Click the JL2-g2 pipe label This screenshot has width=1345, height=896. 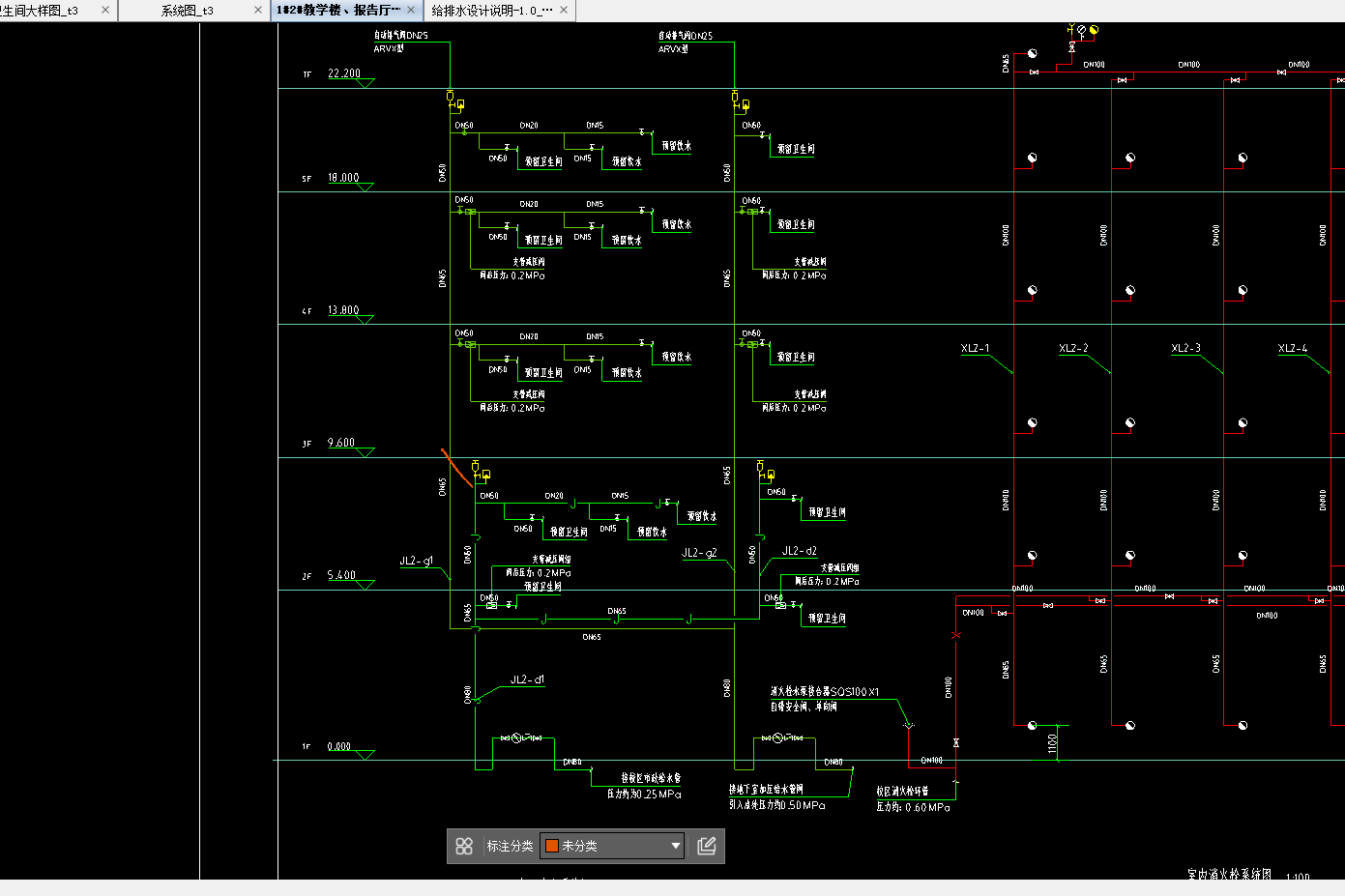(x=699, y=553)
